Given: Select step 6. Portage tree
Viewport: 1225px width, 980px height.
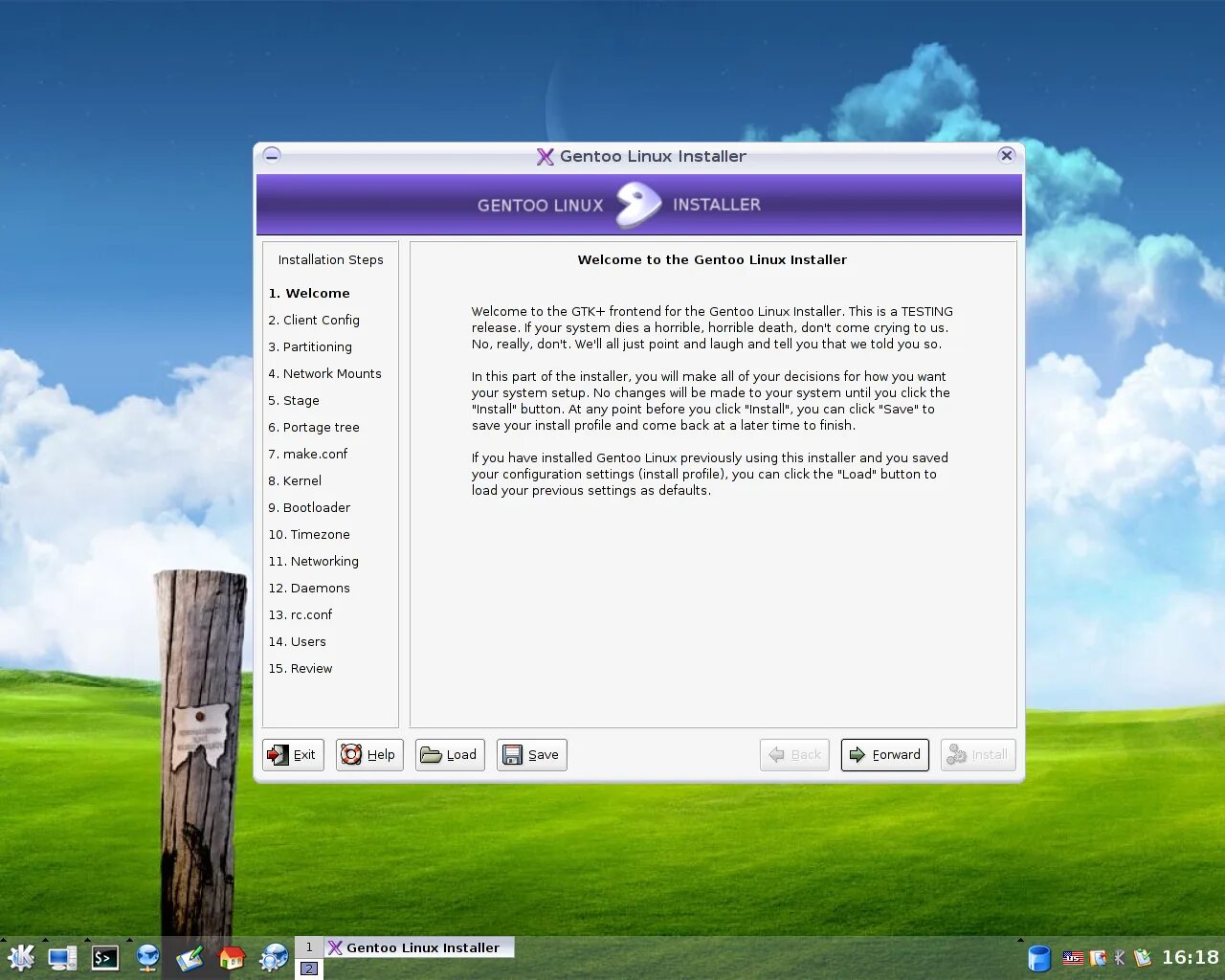Looking at the screenshot, I should coord(314,428).
